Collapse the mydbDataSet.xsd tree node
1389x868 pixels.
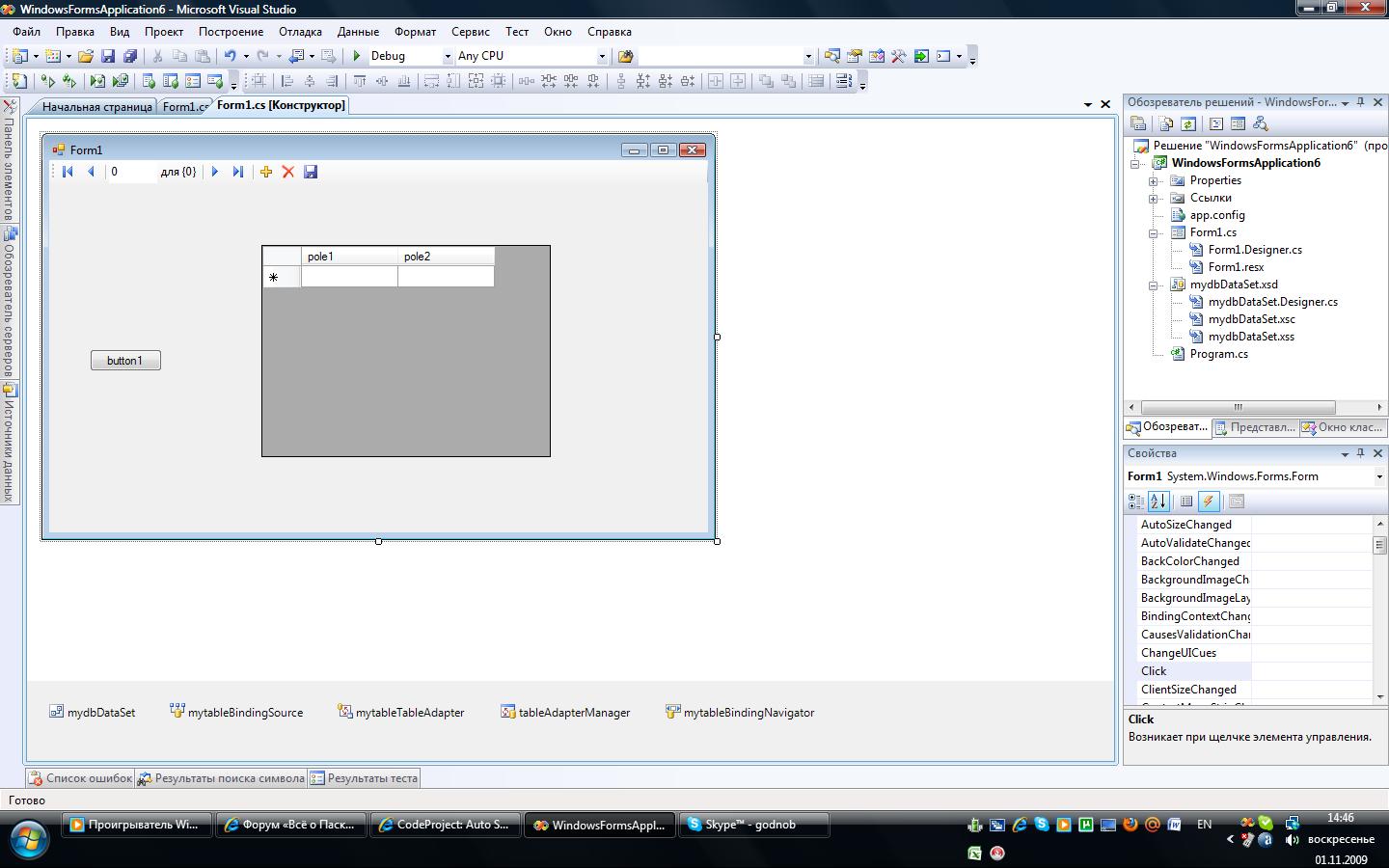click(x=1153, y=285)
